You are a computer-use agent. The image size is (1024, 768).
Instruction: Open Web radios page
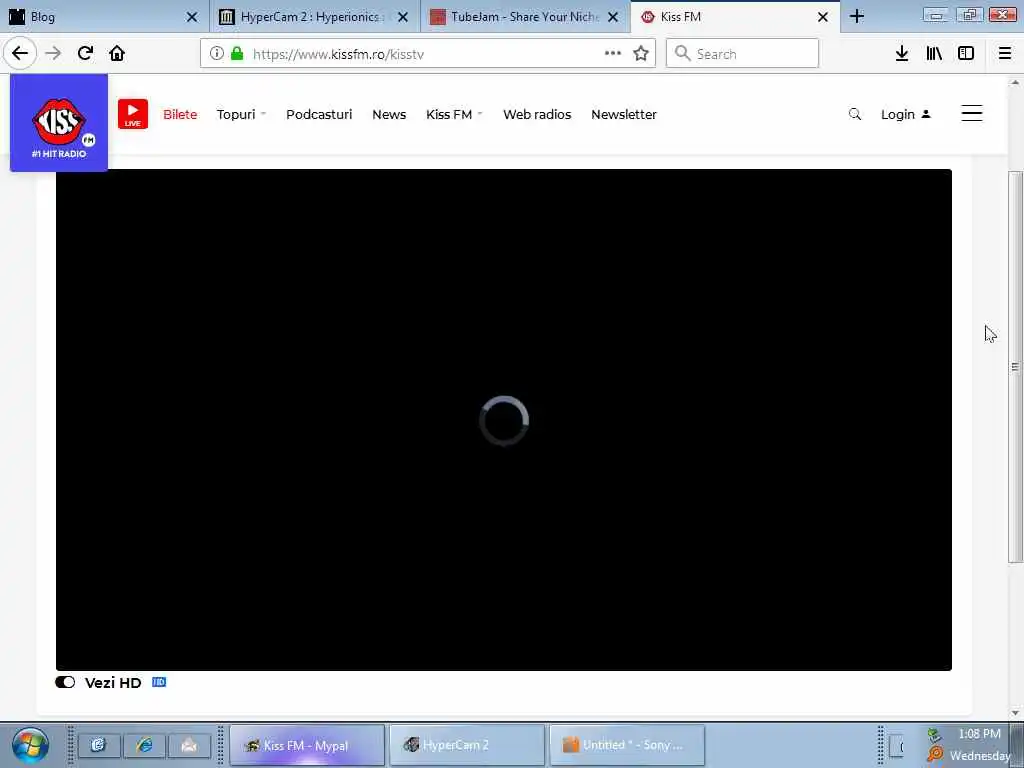point(537,114)
